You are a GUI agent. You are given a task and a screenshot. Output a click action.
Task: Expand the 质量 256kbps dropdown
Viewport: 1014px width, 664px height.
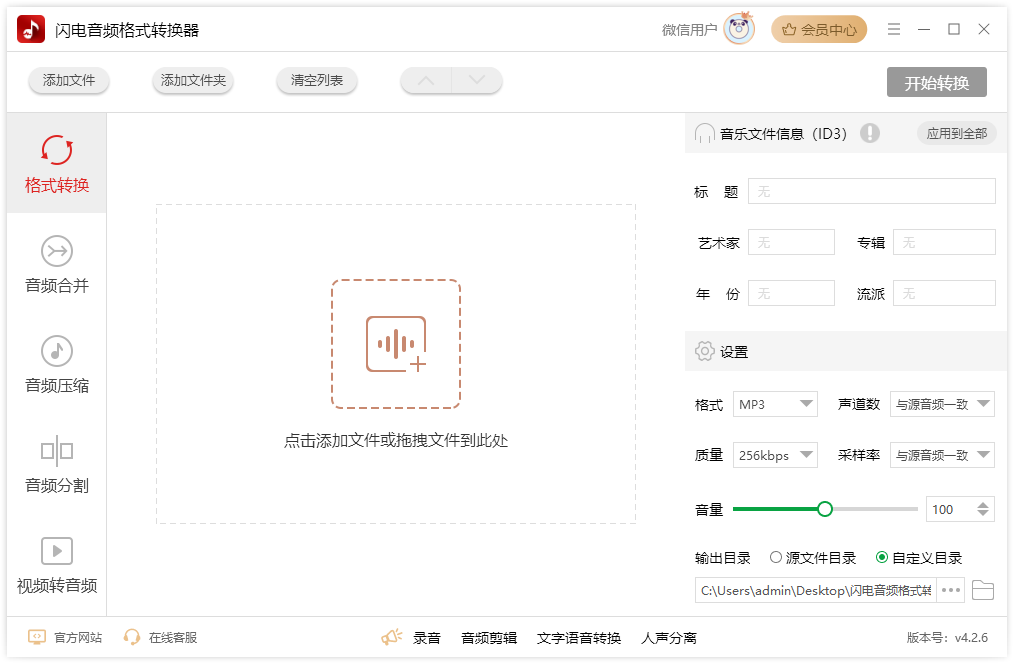coord(776,455)
